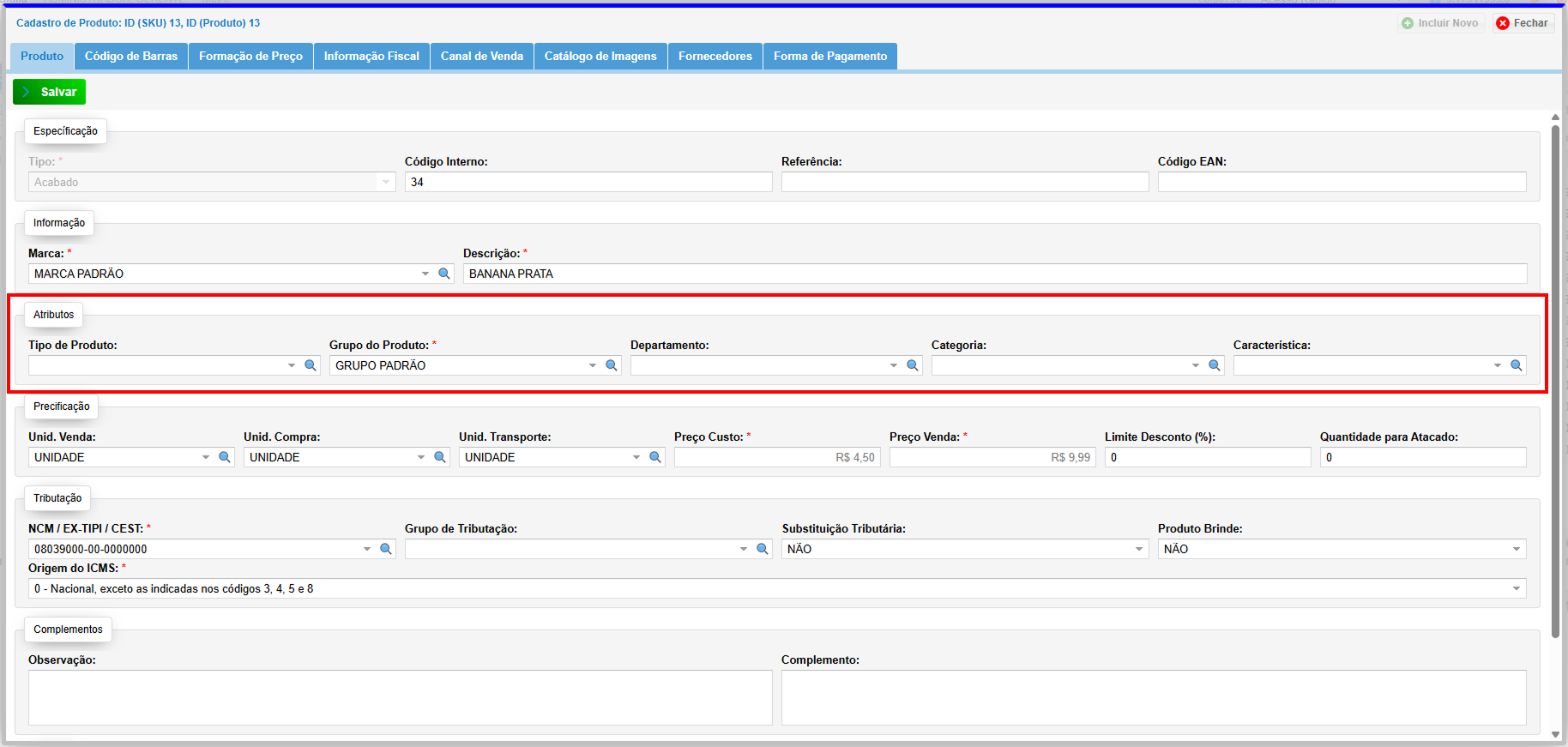Click search icon beside Grupo de Tributação
Screen dimensions: 1568x747
point(763,549)
